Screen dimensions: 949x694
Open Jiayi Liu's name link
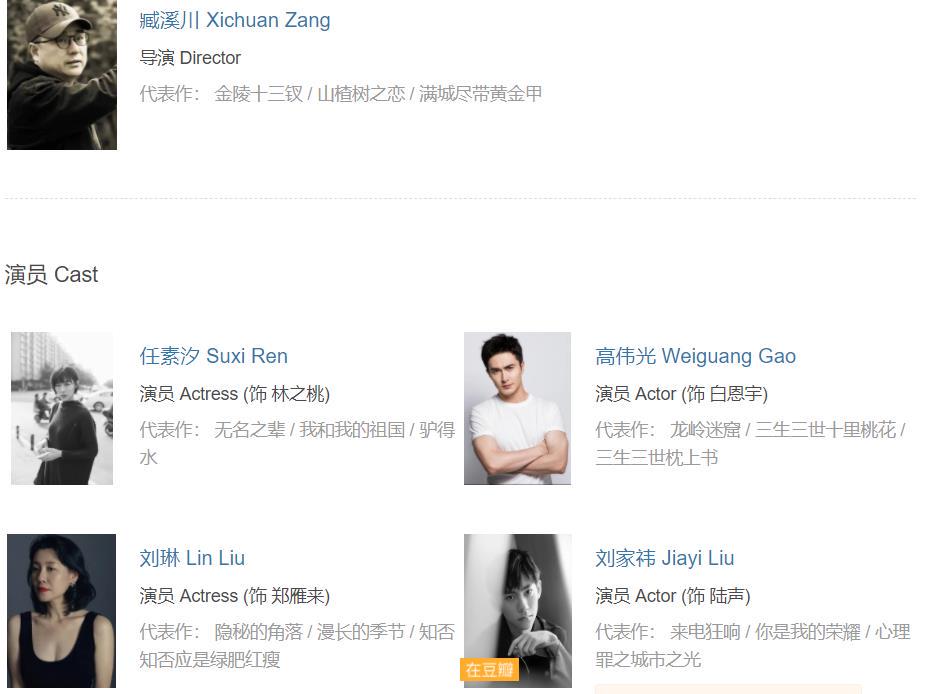pyautogui.click(x=665, y=558)
